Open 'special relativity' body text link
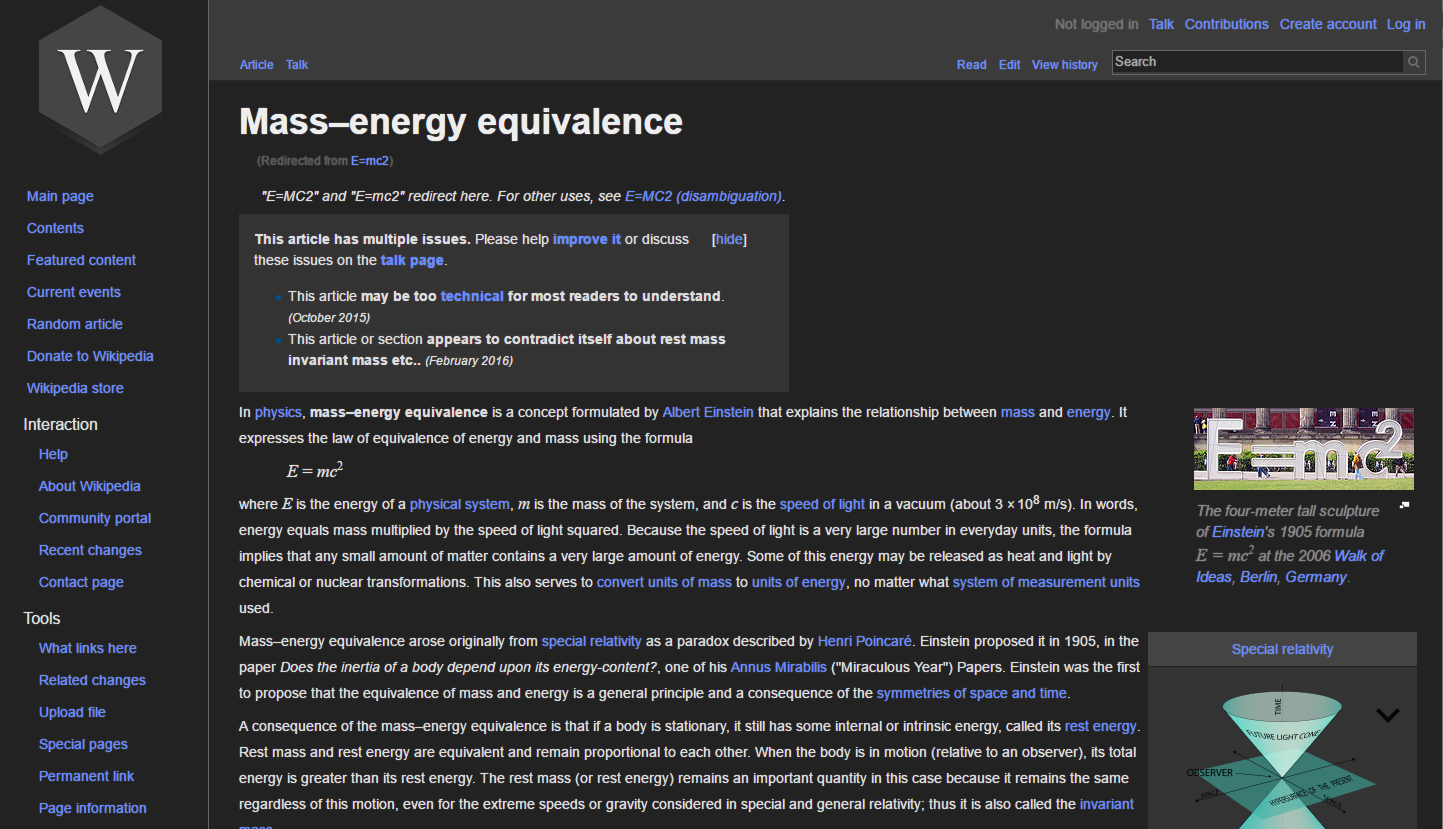The width and height of the screenshot is (1443, 829). (x=592, y=641)
